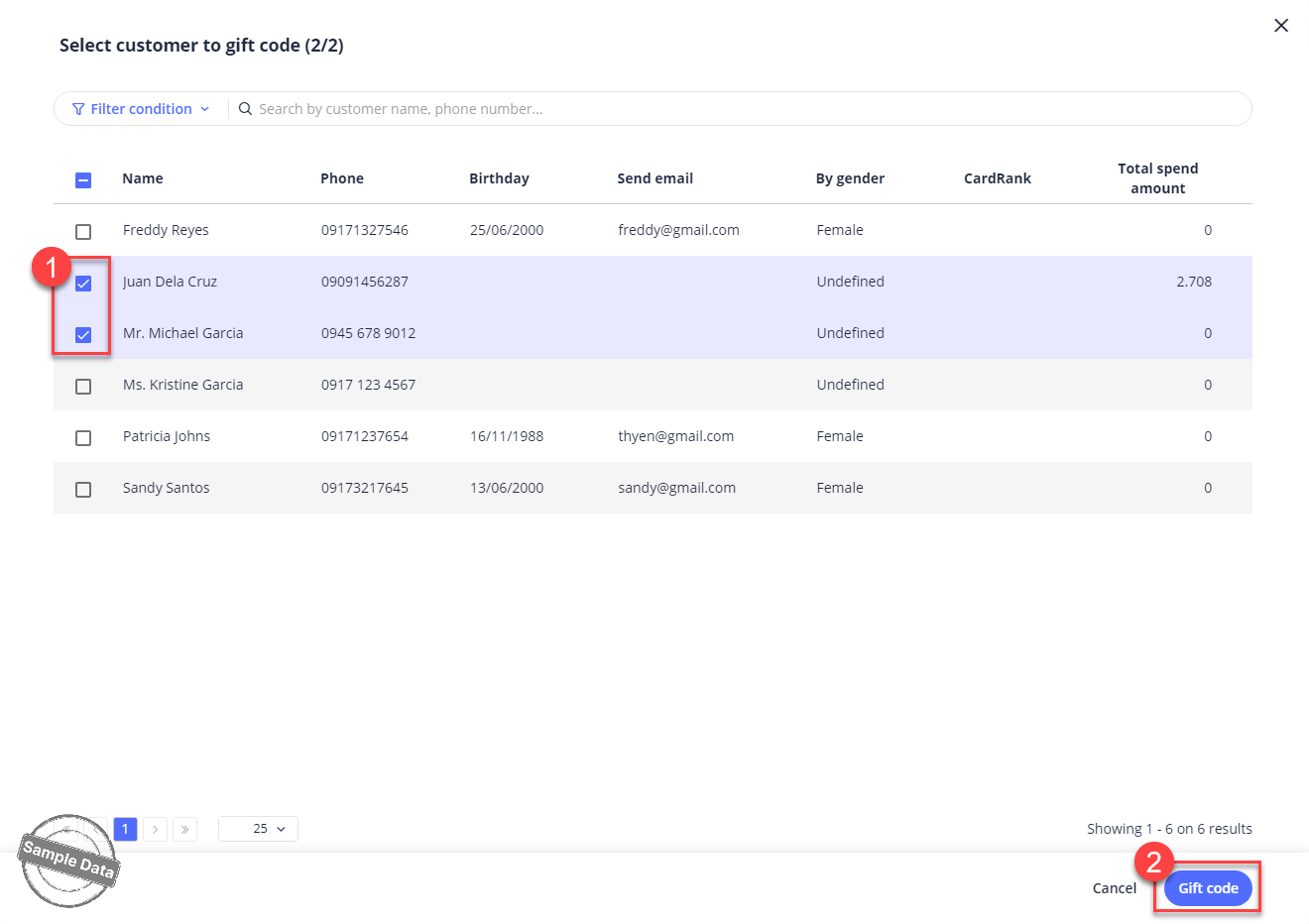Close the gift code dialog with X

point(1281,26)
